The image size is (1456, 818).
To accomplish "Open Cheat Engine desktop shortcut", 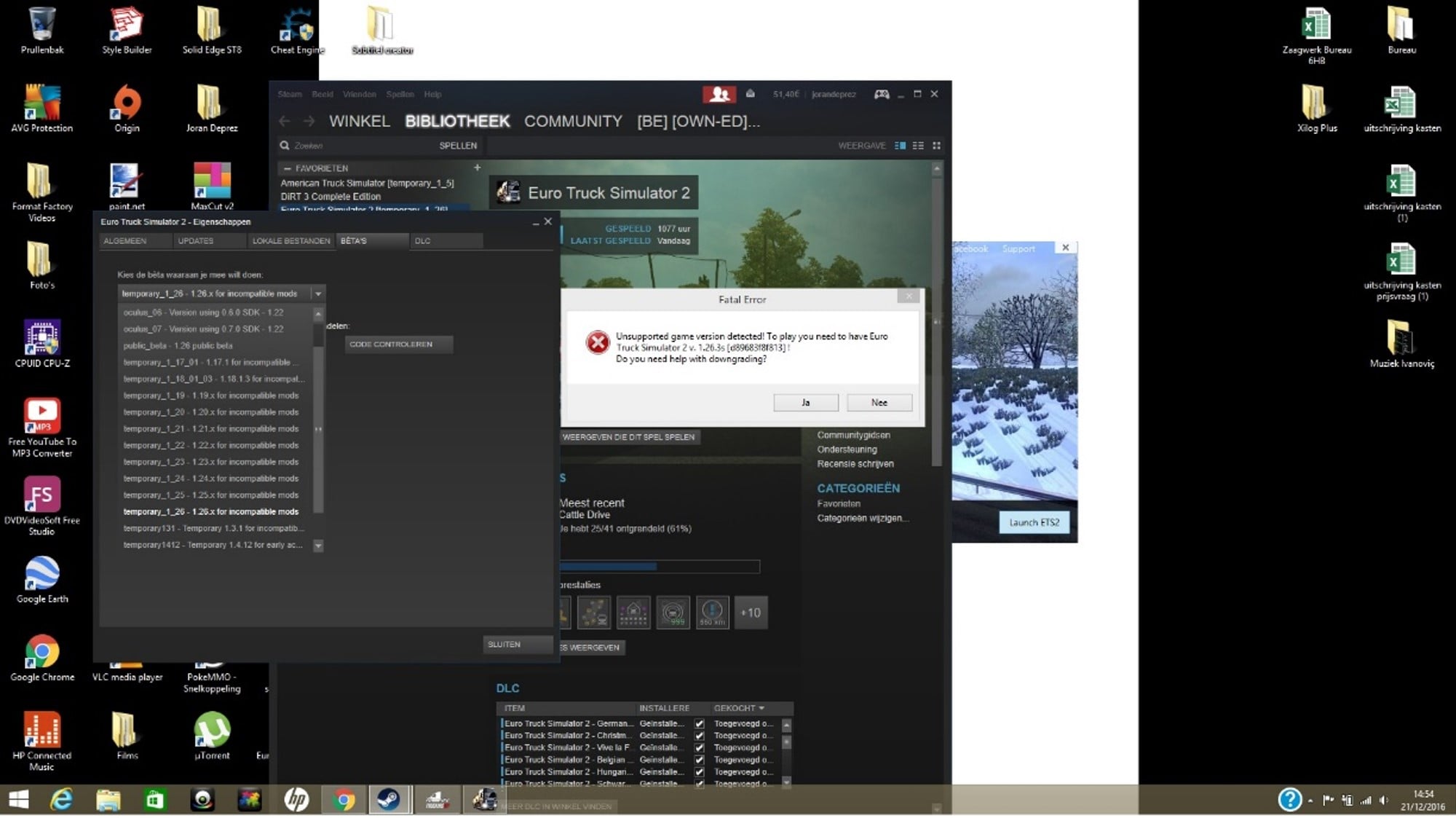I will pos(298,31).
